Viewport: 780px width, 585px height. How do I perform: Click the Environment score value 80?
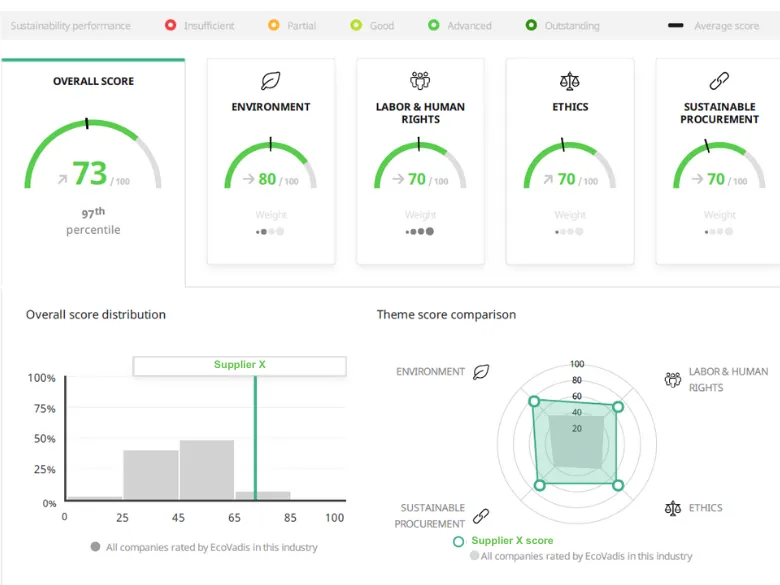pyautogui.click(x=267, y=179)
